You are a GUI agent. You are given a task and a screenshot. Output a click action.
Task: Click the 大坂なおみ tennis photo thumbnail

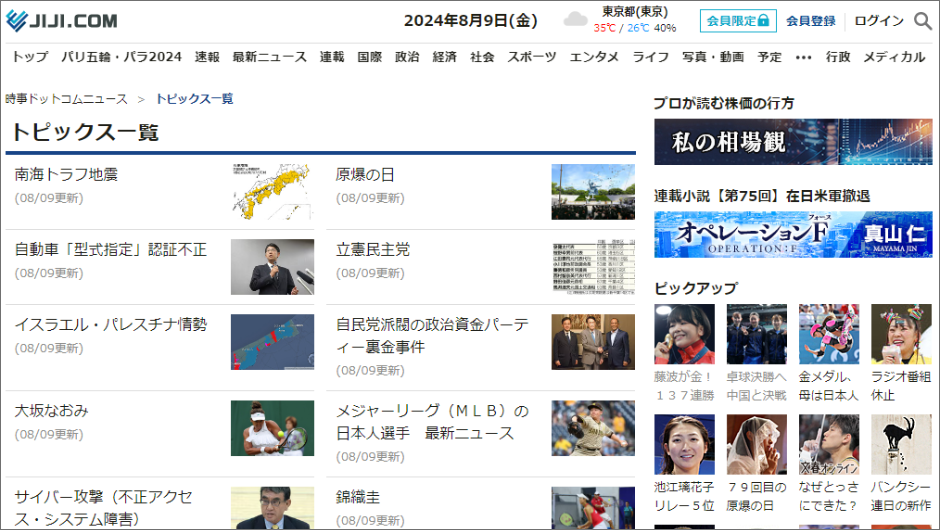[x=272, y=428]
